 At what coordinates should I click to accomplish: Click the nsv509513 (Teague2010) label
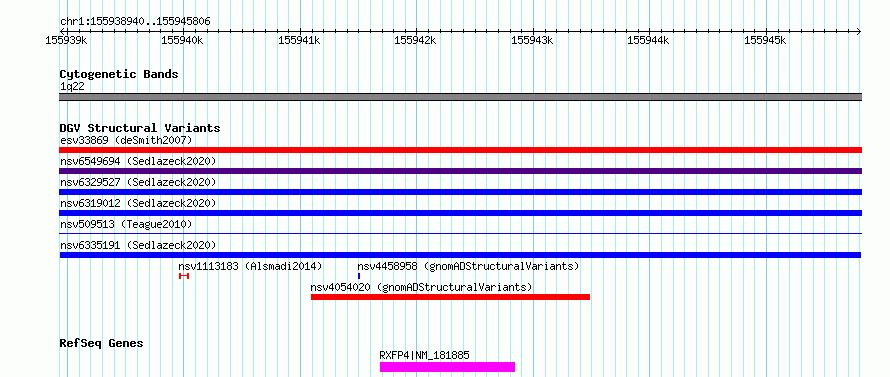click(x=126, y=224)
